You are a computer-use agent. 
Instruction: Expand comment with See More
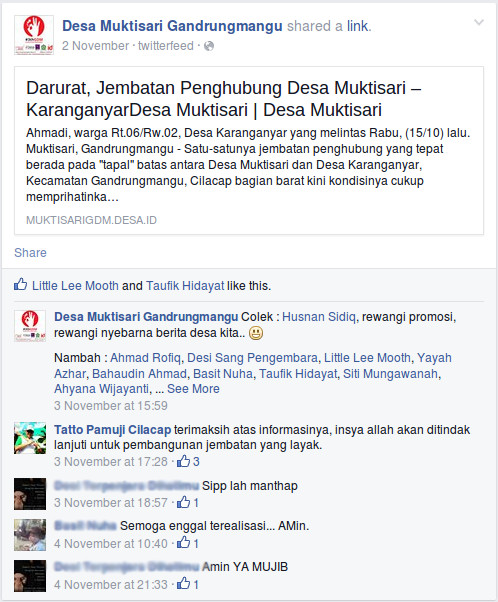tap(193, 389)
